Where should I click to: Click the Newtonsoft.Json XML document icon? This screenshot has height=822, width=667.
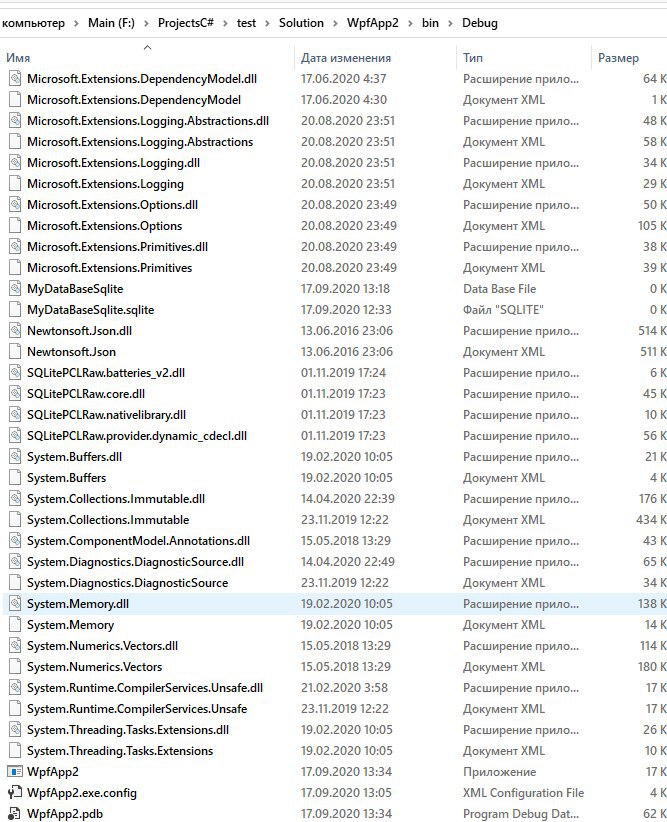point(15,352)
